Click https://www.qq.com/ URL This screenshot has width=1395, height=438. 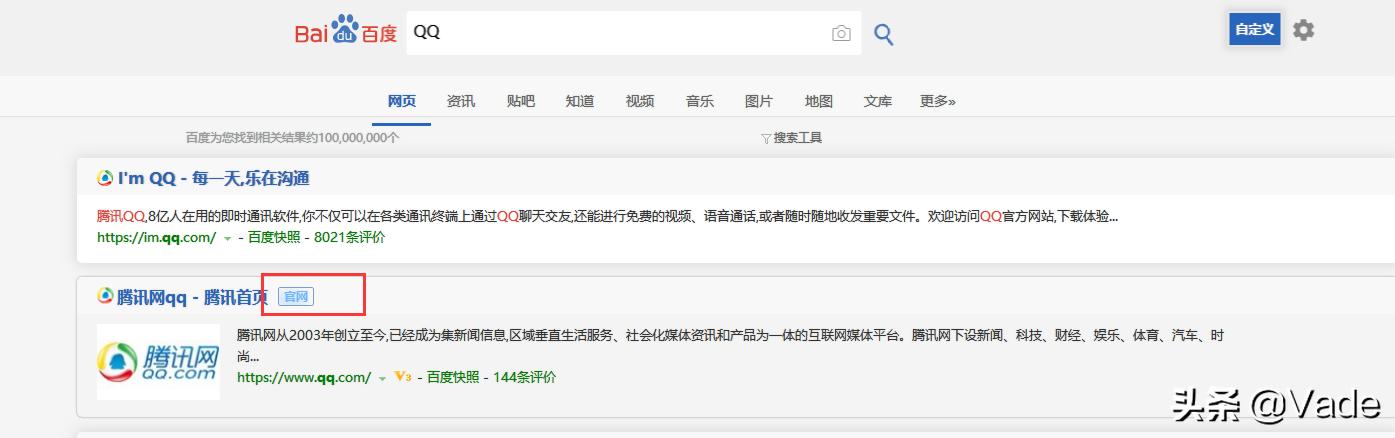pos(304,377)
